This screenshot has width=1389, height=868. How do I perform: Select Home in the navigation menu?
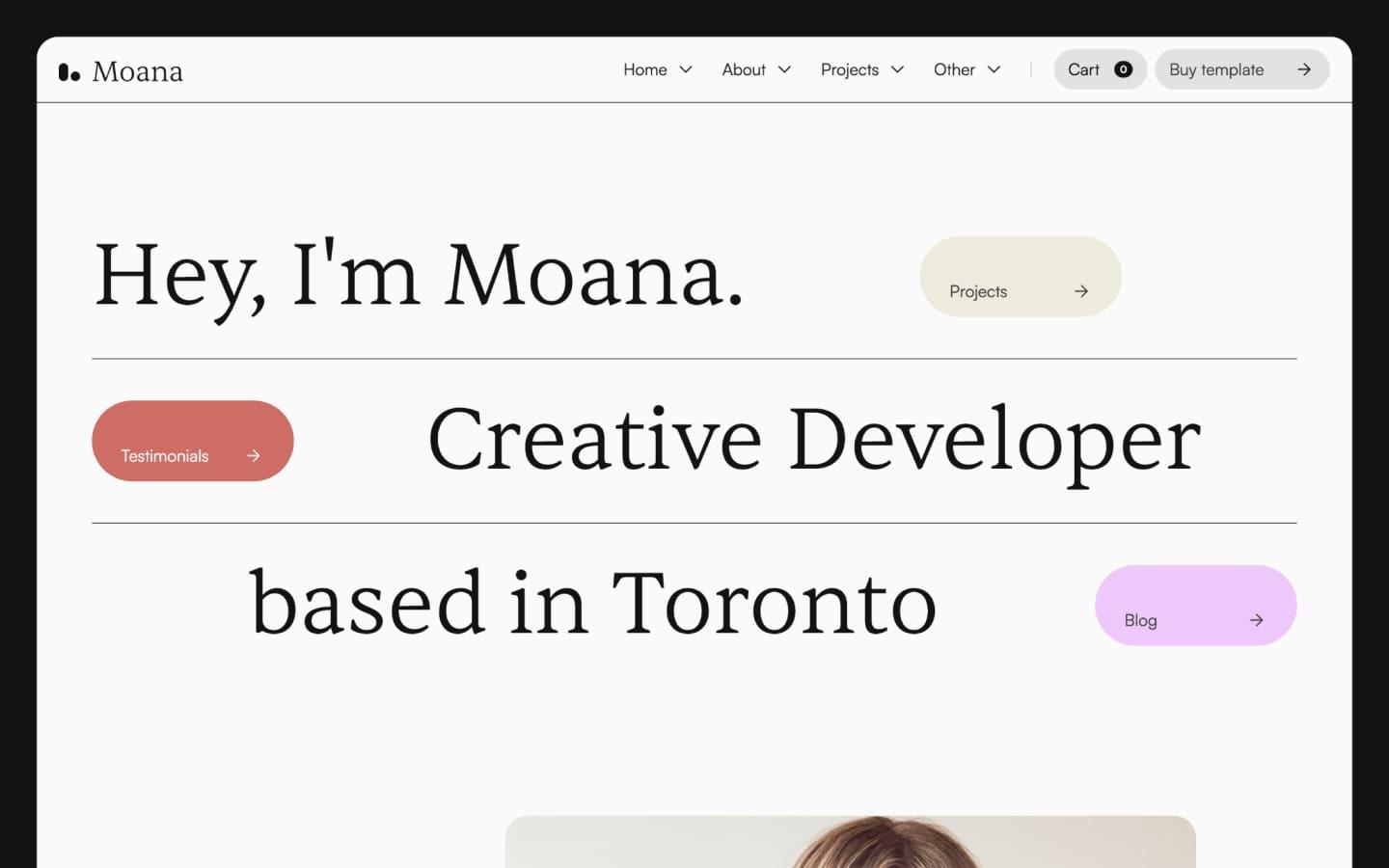pos(644,69)
